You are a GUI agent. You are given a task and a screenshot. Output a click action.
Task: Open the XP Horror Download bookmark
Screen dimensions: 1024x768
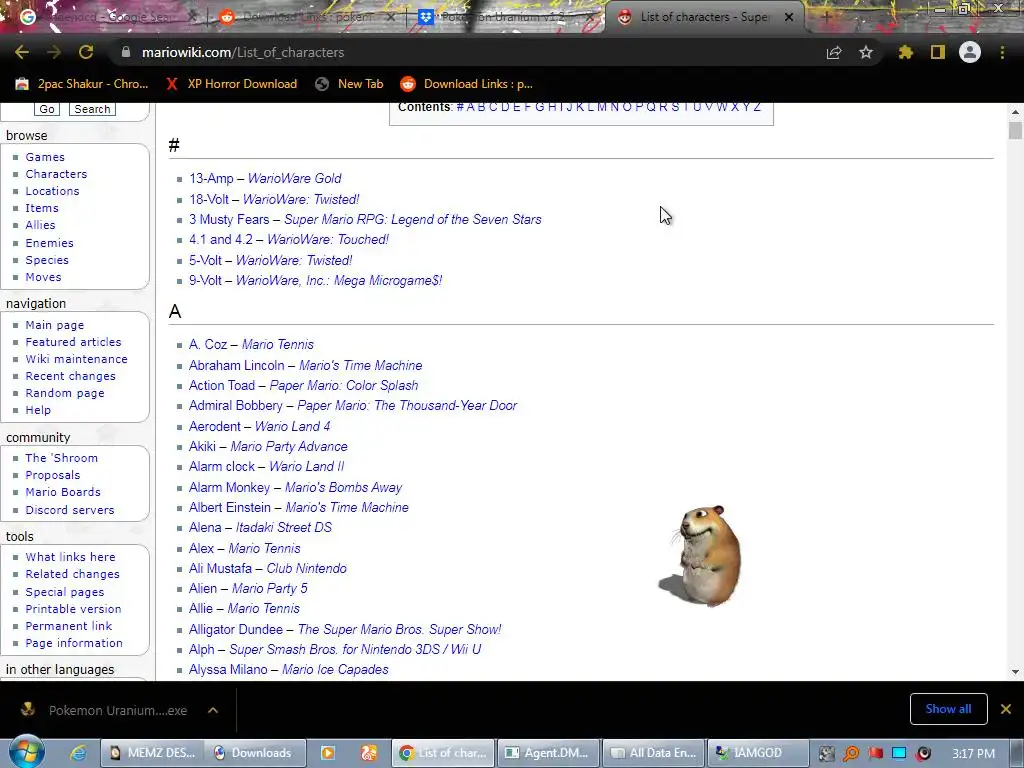(x=231, y=84)
